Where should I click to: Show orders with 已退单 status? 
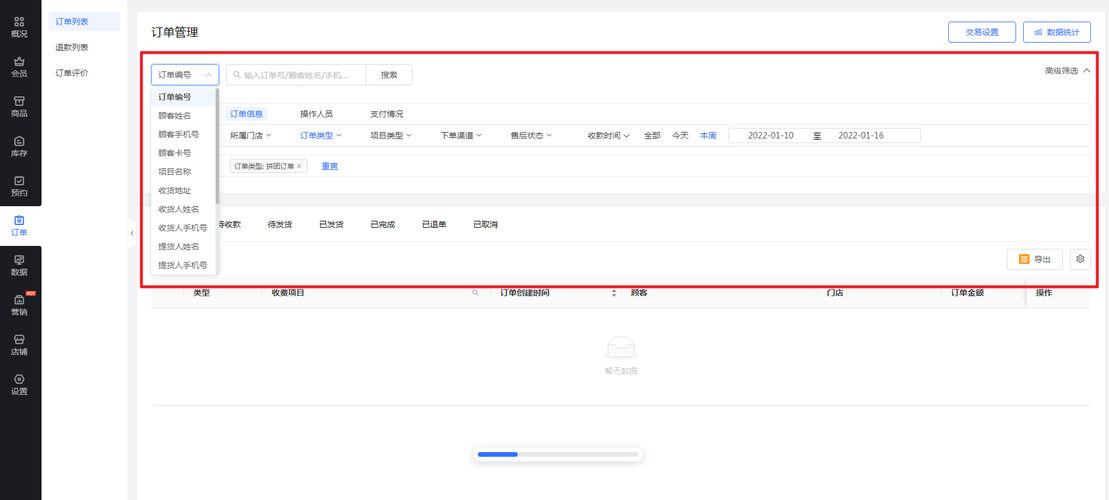click(434, 224)
